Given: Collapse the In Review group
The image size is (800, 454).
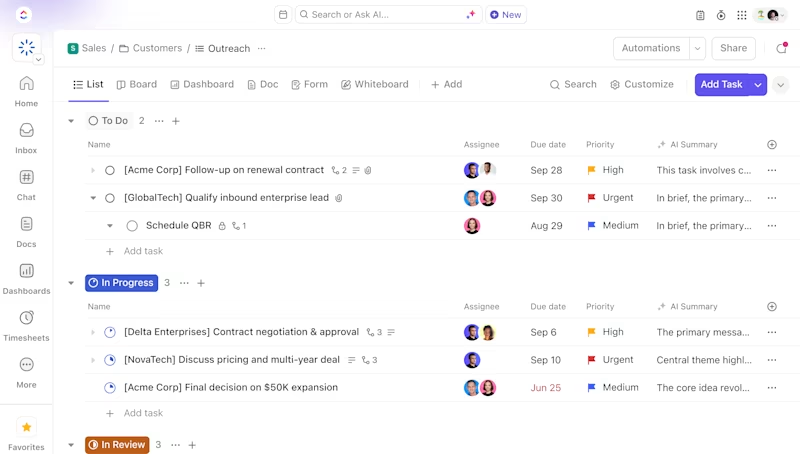Looking at the screenshot, I should pyautogui.click(x=71, y=445).
